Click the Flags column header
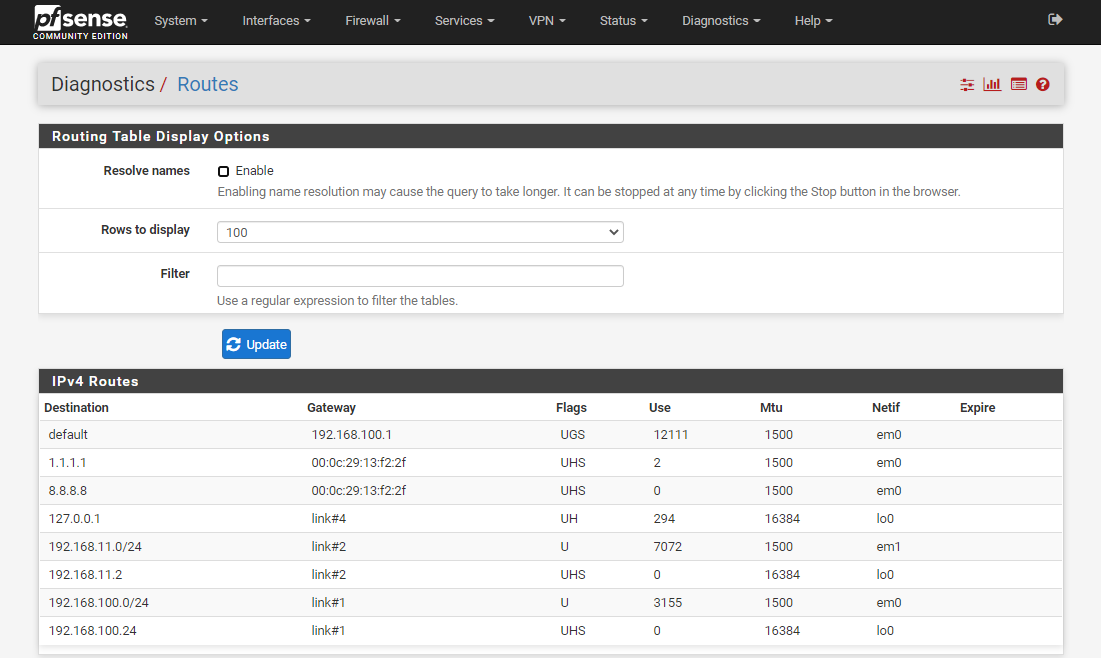This screenshot has height=658, width=1101. click(571, 408)
